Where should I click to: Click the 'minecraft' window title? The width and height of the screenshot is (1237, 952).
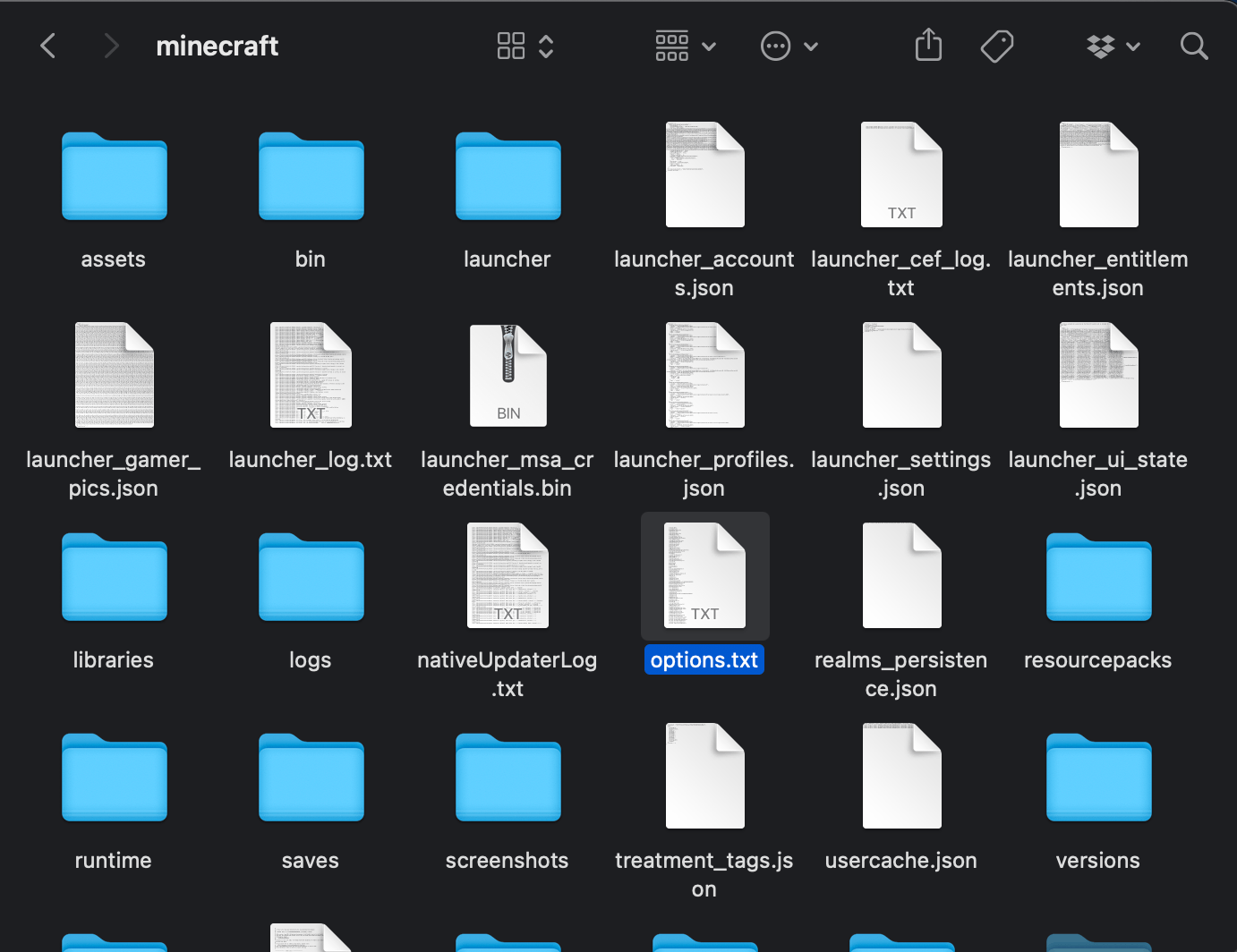[x=218, y=46]
